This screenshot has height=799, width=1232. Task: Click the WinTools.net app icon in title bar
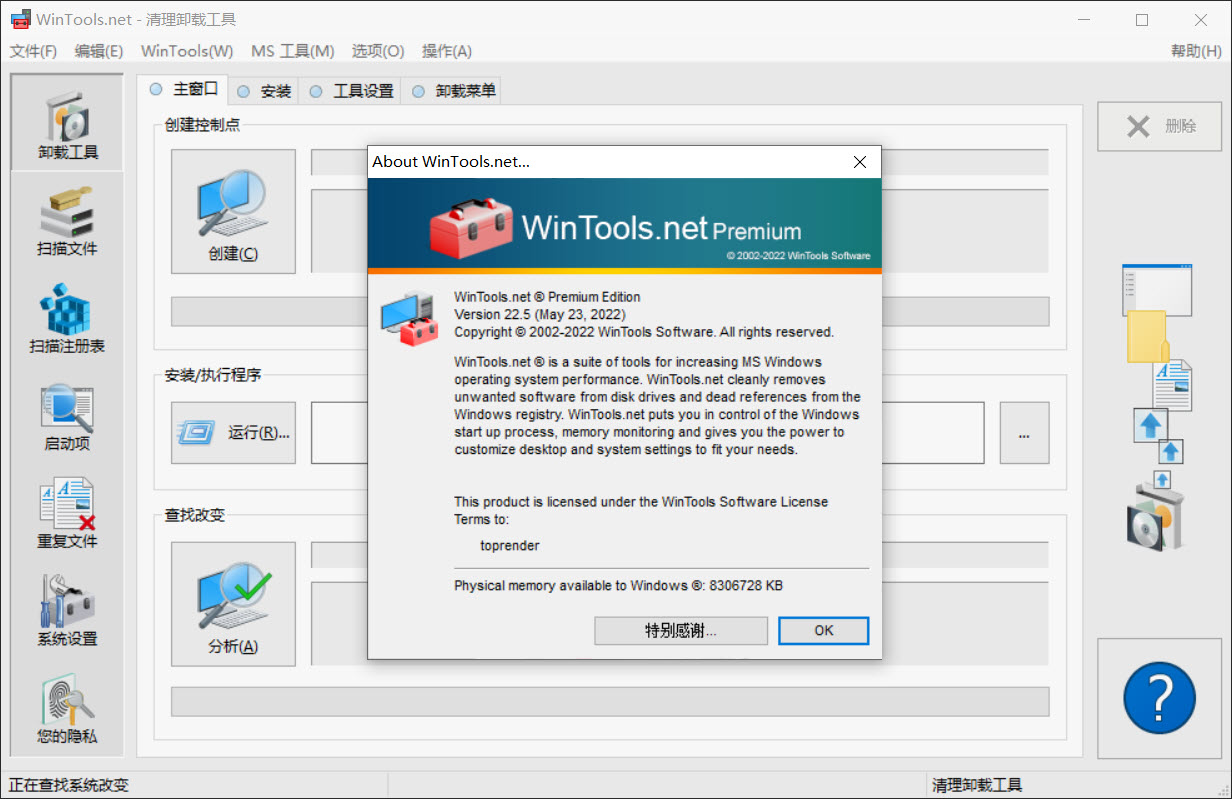(x=19, y=19)
